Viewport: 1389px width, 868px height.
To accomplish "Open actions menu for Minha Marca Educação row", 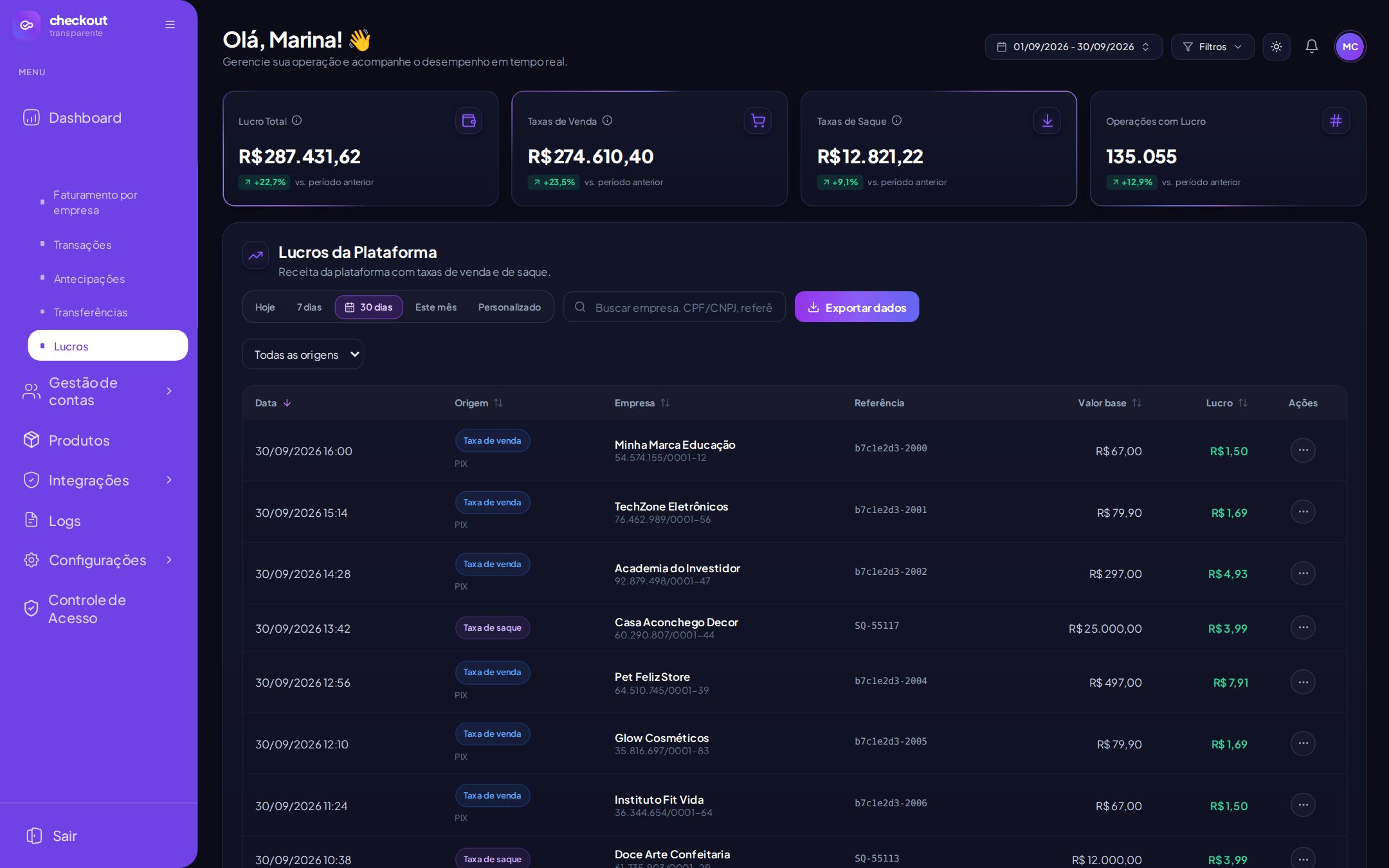I will (1303, 450).
